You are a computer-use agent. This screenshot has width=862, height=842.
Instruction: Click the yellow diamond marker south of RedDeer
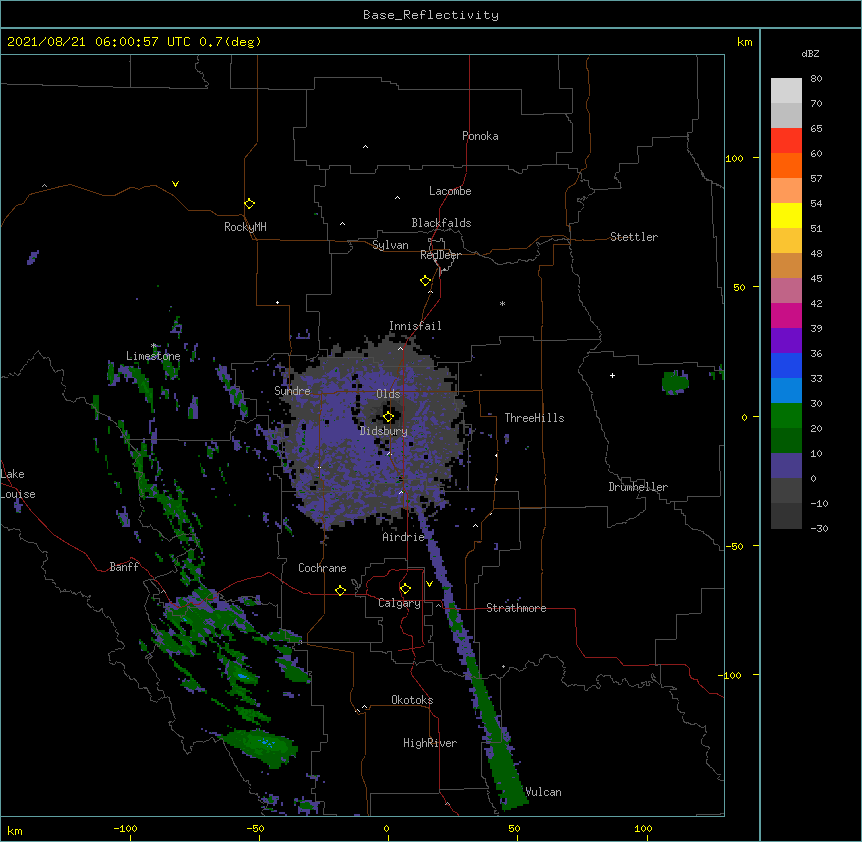coord(425,280)
